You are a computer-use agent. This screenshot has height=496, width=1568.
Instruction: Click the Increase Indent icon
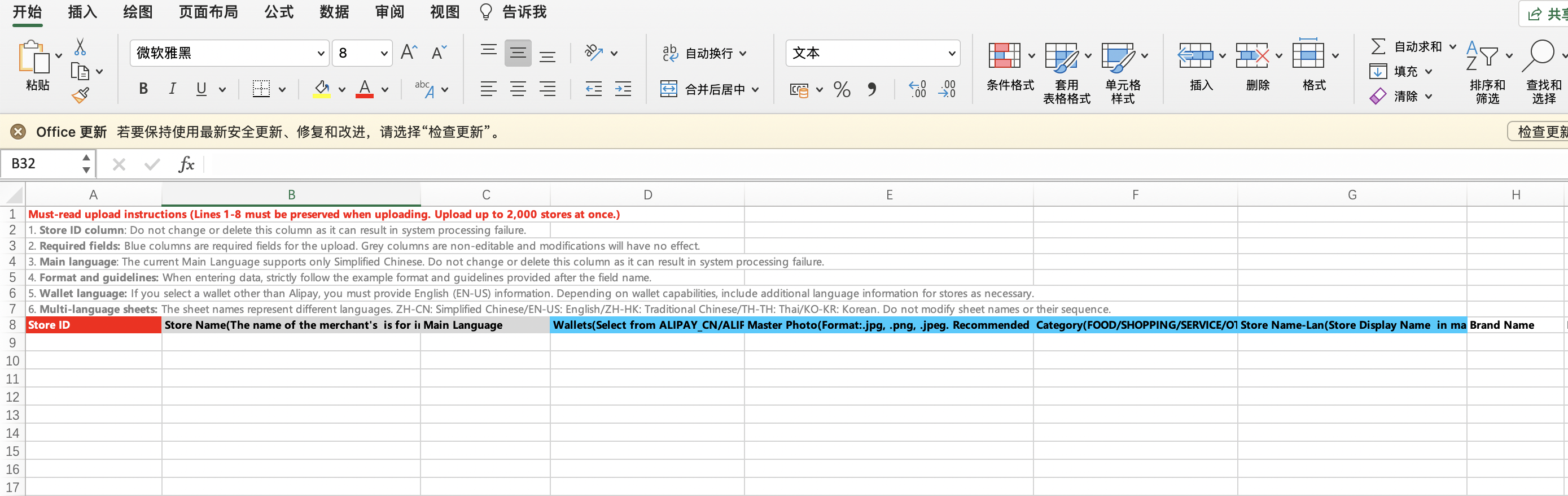click(x=623, y=90)
